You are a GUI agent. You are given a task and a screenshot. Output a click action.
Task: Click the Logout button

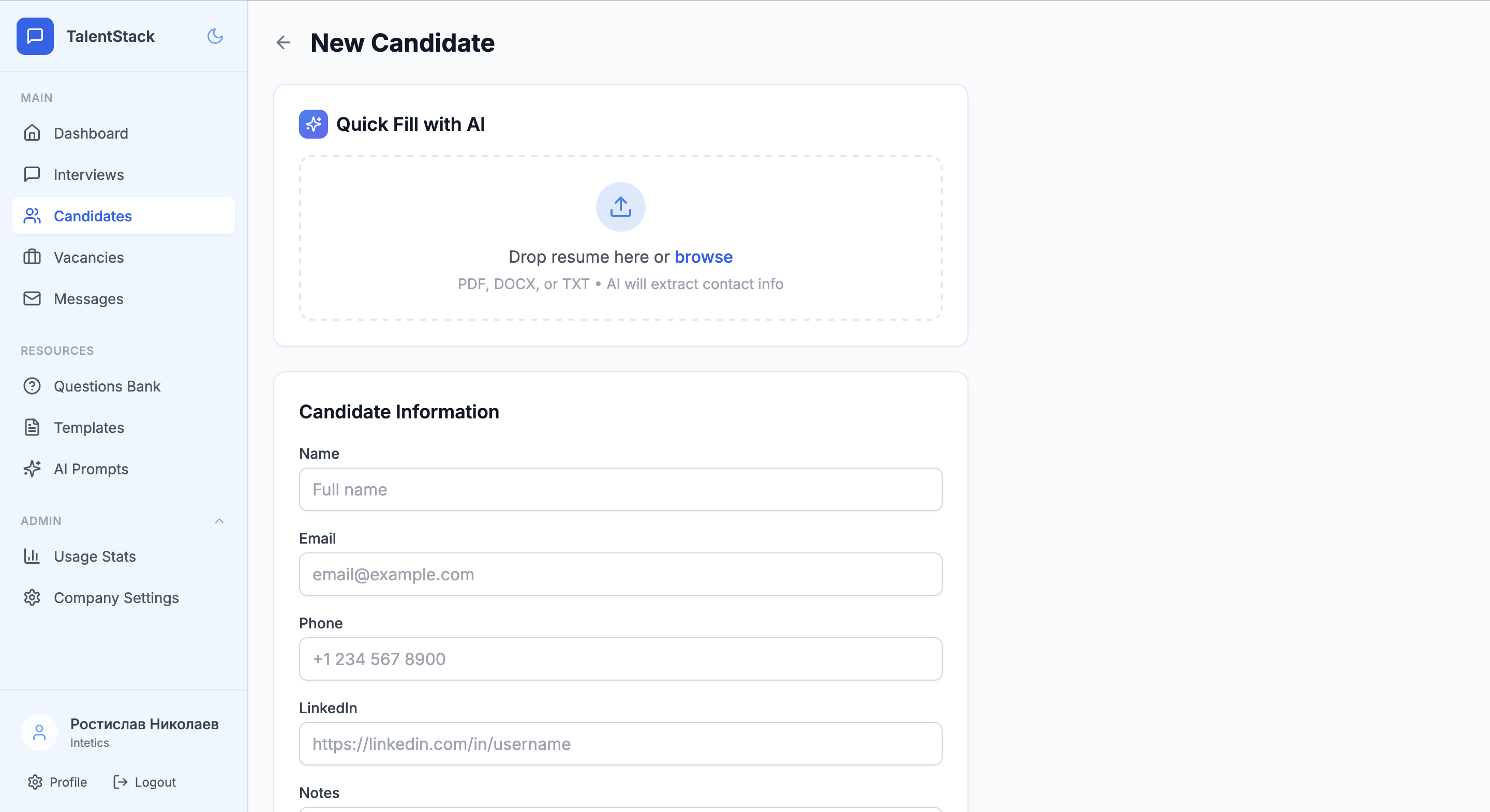(x=145, y=782)
